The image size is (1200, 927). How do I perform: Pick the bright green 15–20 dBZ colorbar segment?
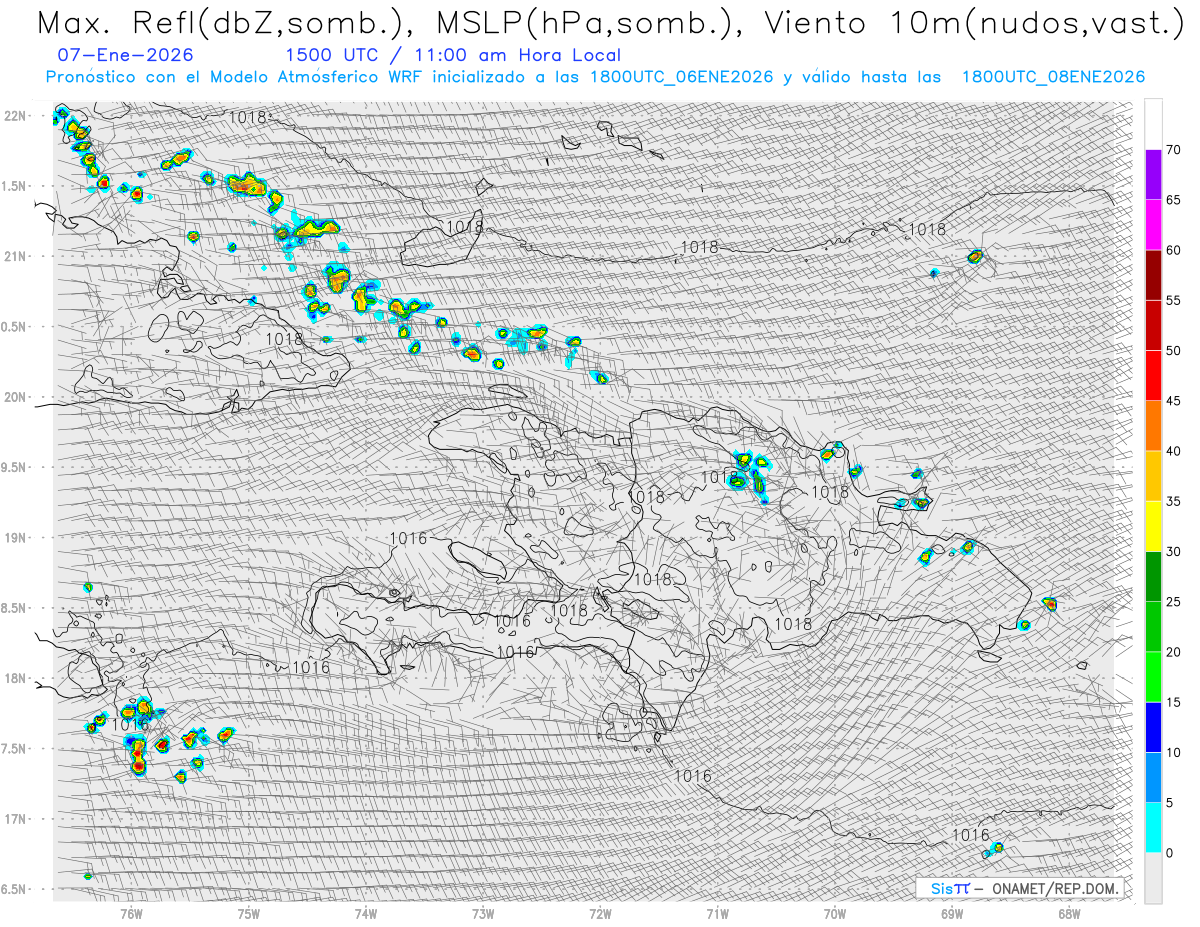click(x=1153, y=677)
